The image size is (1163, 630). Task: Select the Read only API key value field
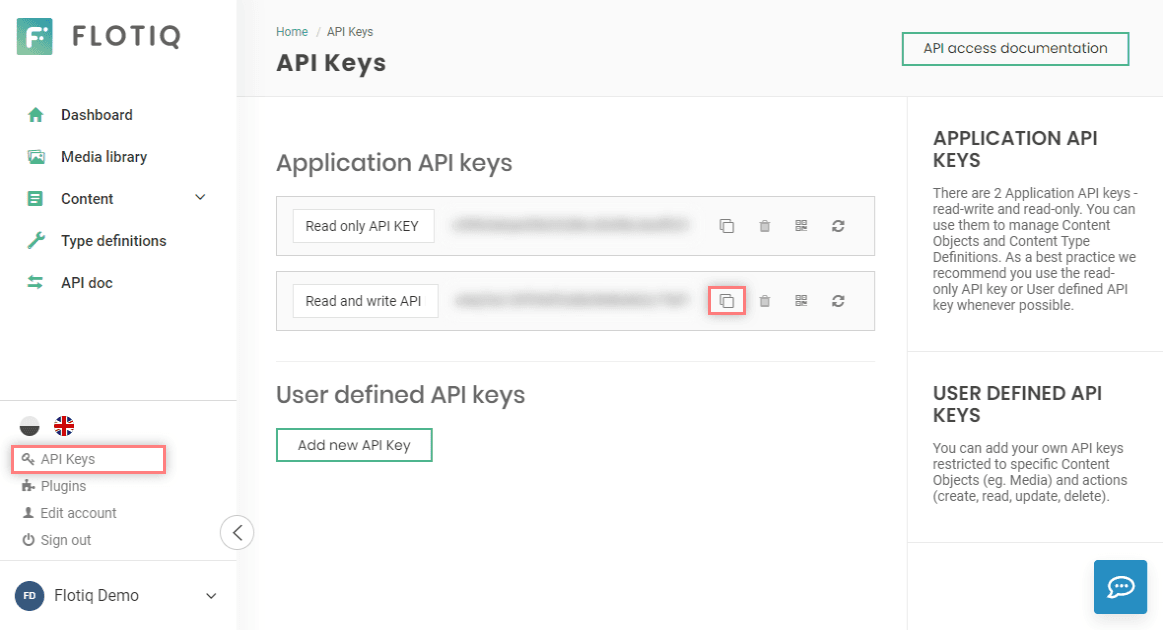tap(571, 226)
